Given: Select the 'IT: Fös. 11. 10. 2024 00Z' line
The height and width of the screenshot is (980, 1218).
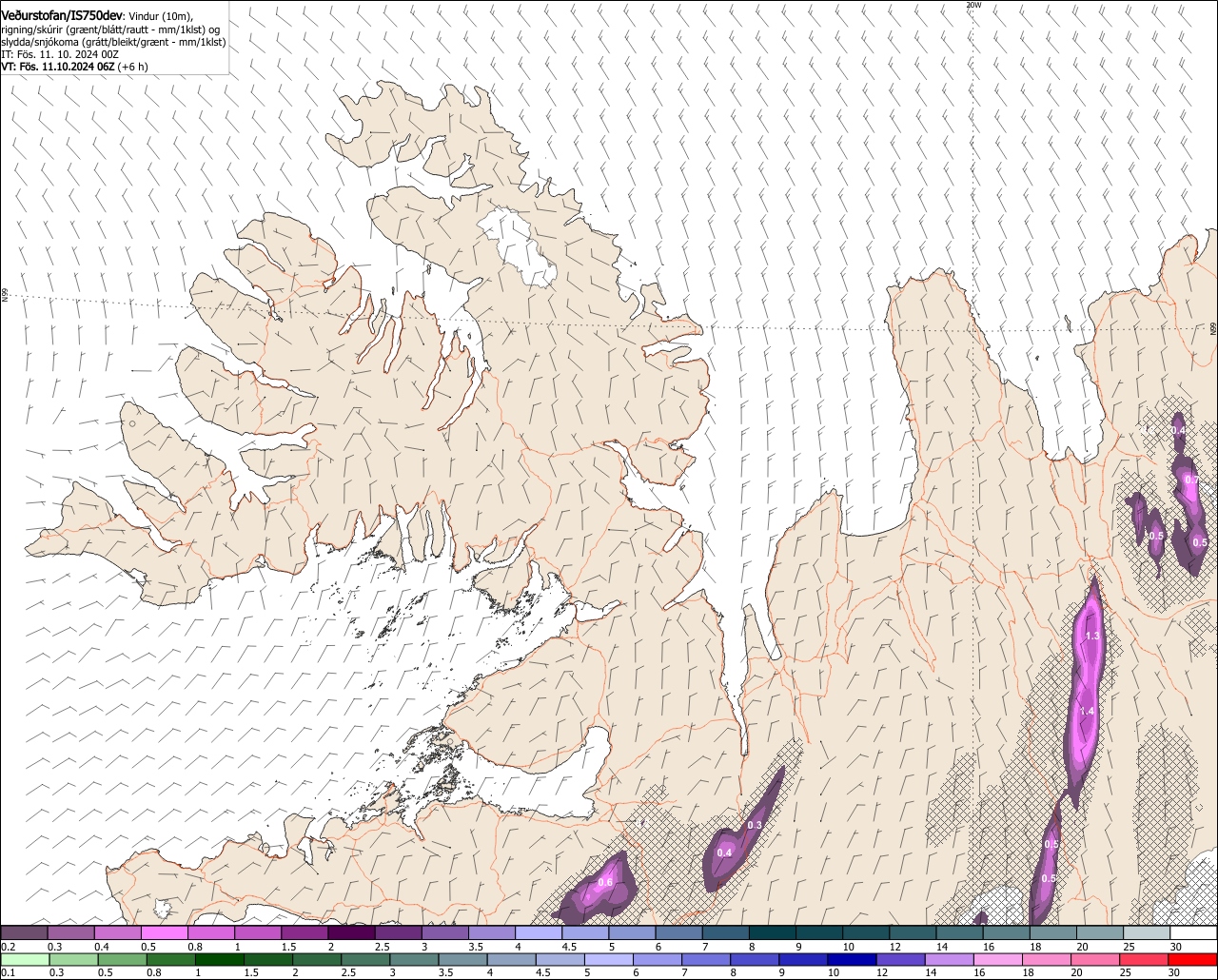Looking at the screenshot, I should coord(59,54).
